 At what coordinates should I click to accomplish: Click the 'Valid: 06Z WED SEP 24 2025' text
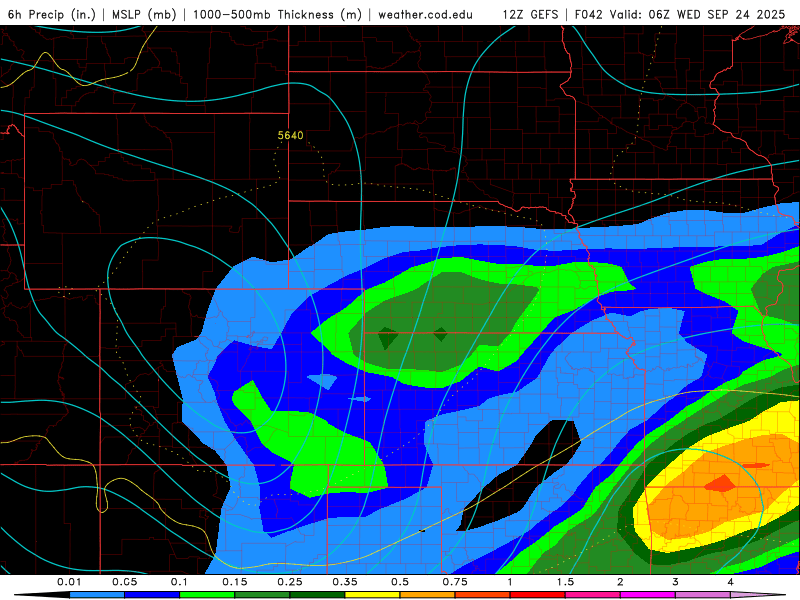(697, 14)
